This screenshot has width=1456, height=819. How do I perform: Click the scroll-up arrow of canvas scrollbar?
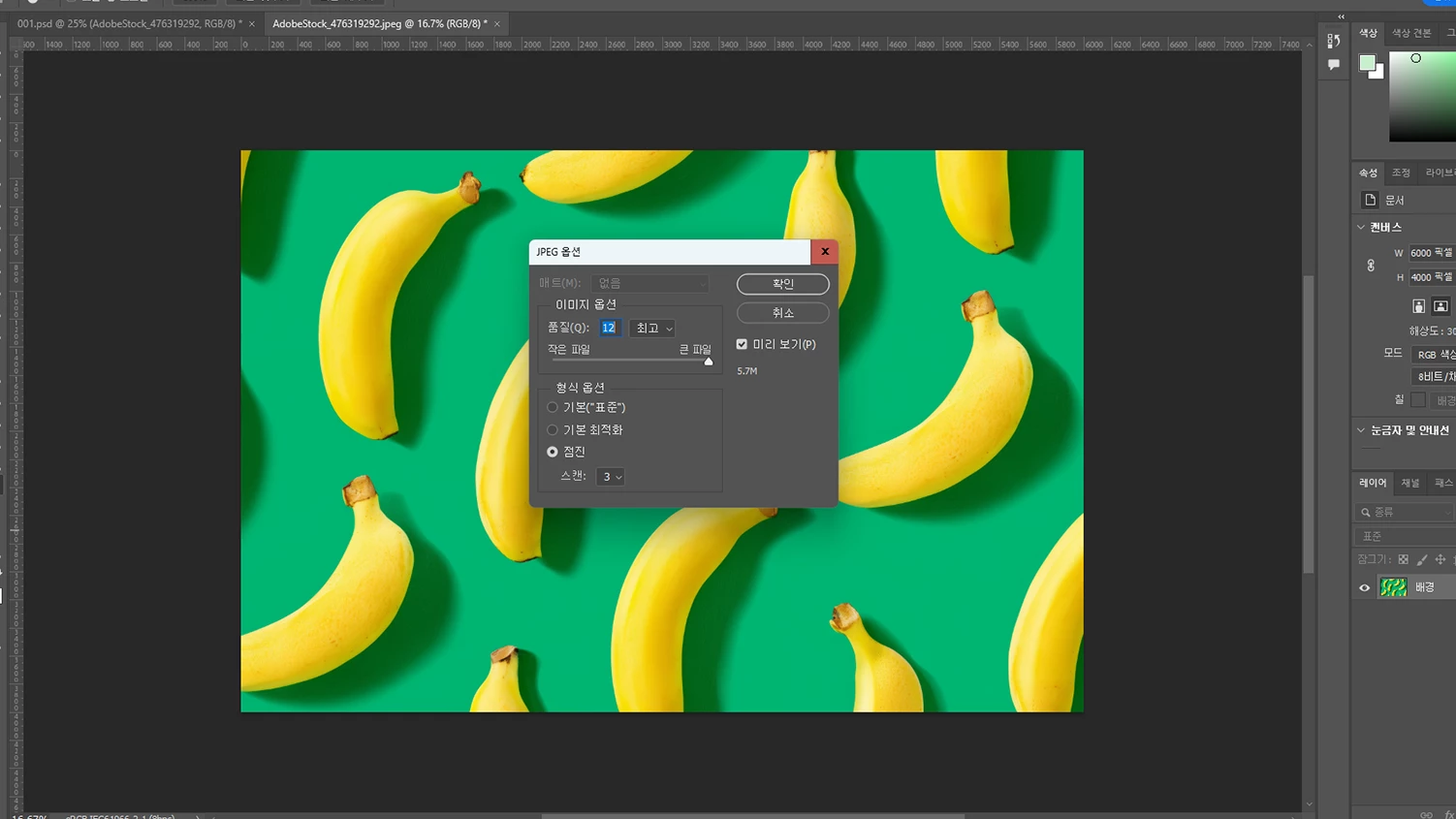pos(1309,44)
